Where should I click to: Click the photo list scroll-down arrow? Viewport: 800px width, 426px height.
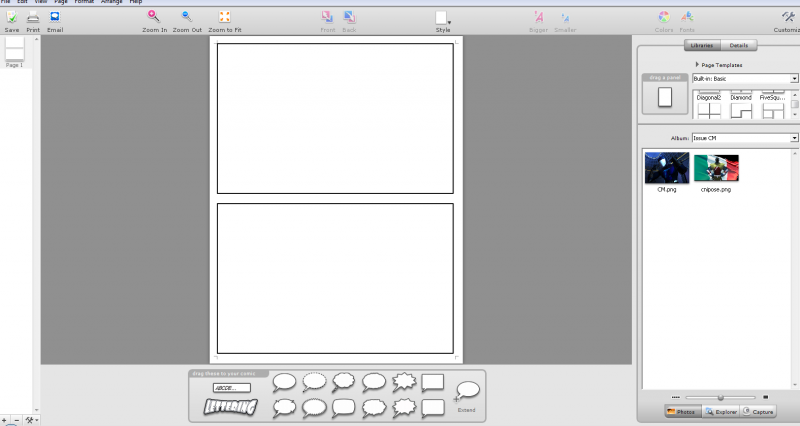pos(795,385)
